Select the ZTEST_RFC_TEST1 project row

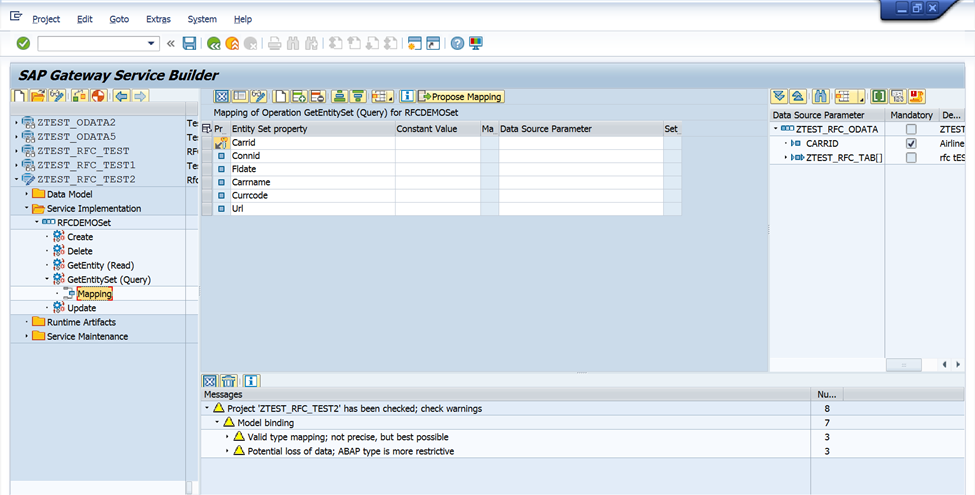(x=86, y=165)
